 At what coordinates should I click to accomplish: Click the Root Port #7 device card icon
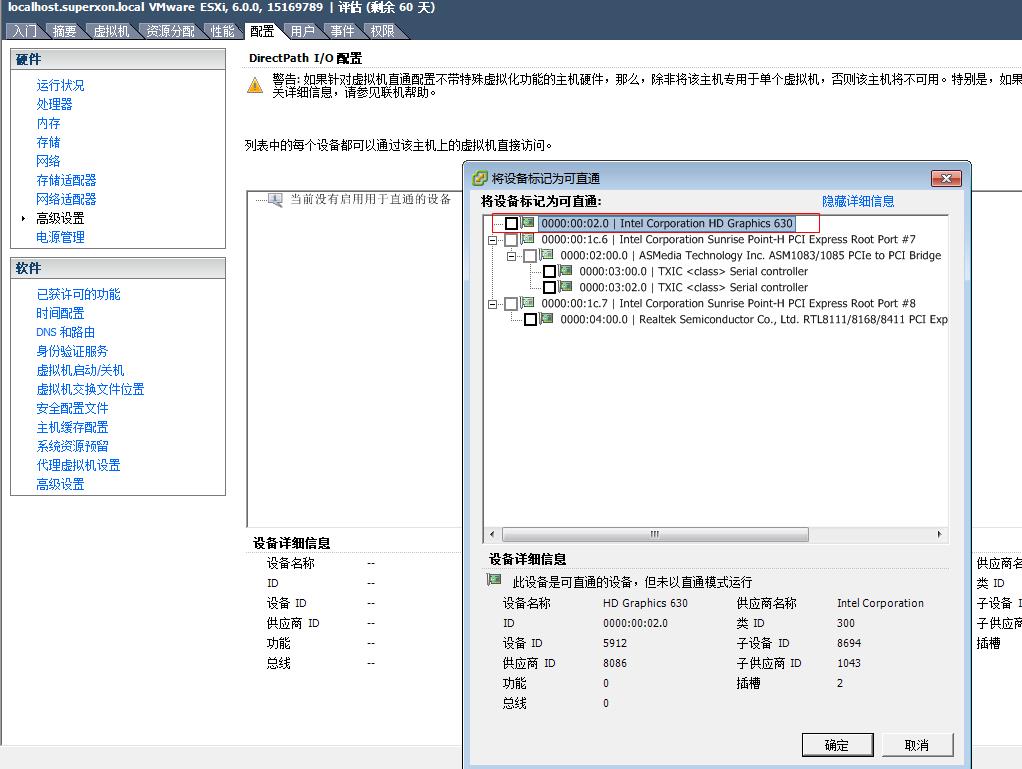point(527,239)
